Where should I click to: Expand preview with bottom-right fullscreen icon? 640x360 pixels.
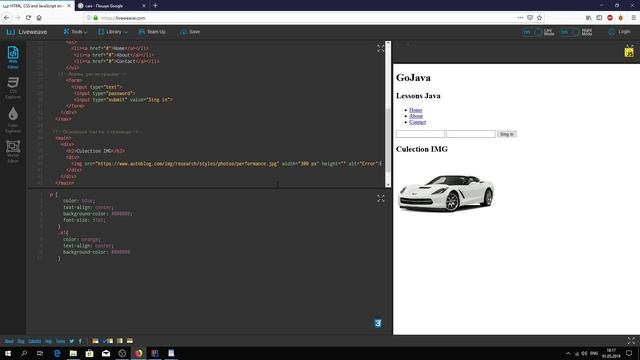[x=631, y=341]
